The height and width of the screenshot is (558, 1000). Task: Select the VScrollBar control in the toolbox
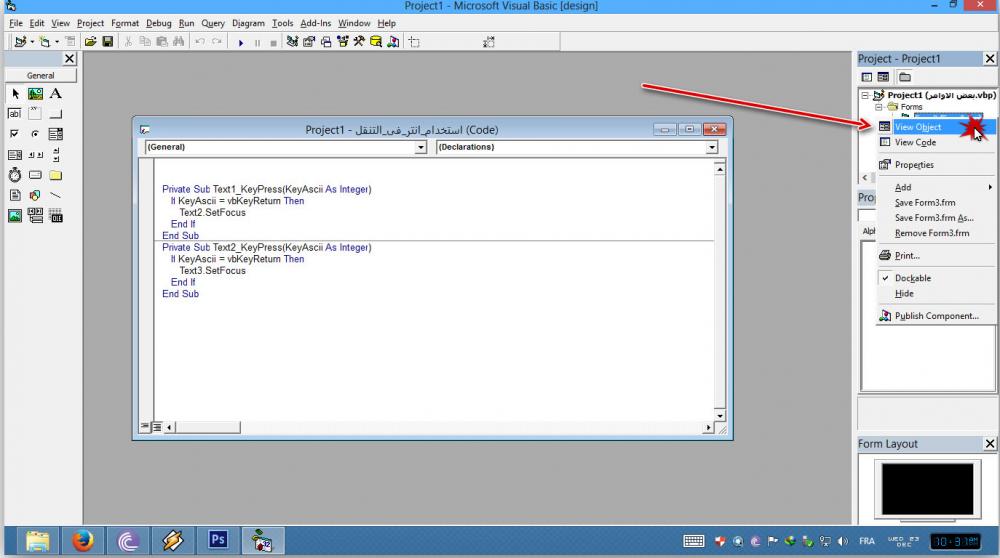click(55, 154)
